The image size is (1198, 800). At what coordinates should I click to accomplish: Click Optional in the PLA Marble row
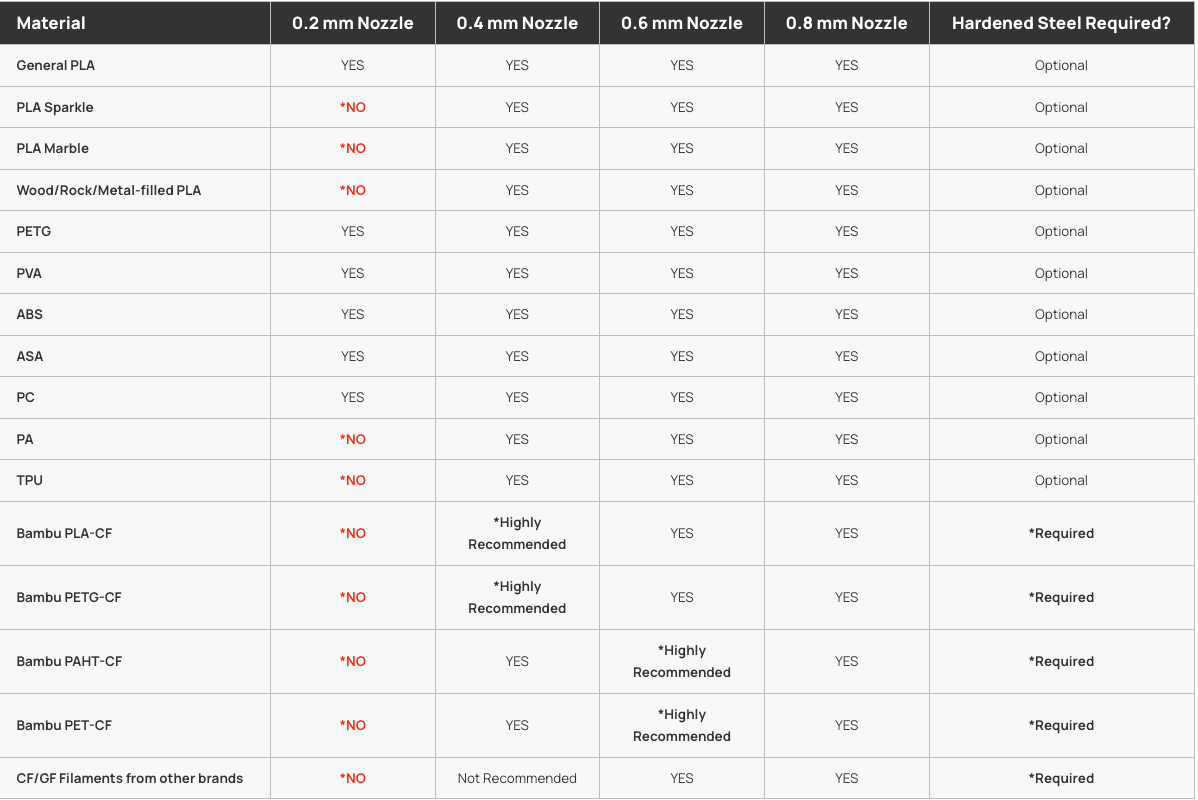point(1061,148)
